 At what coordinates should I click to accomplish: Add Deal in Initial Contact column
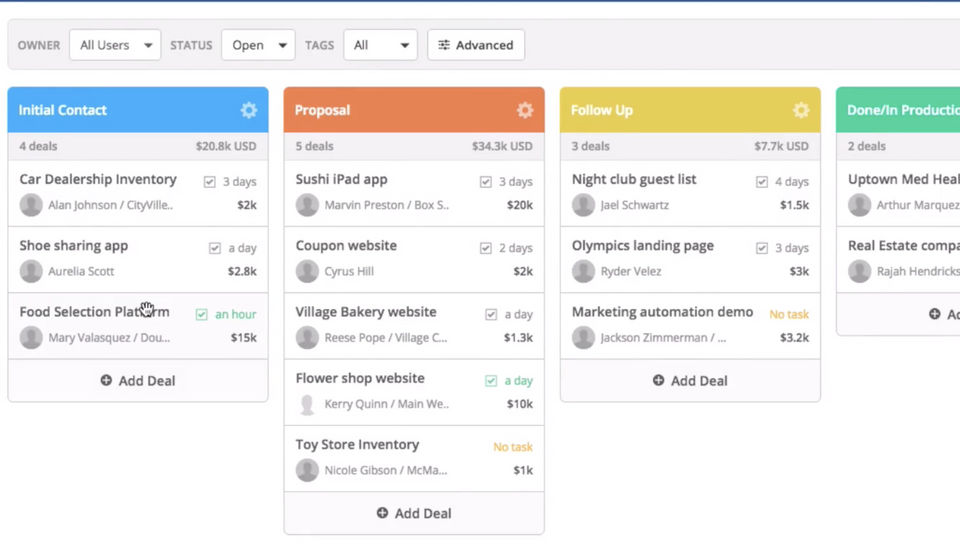pyautogui.click(x=138, y=380)
